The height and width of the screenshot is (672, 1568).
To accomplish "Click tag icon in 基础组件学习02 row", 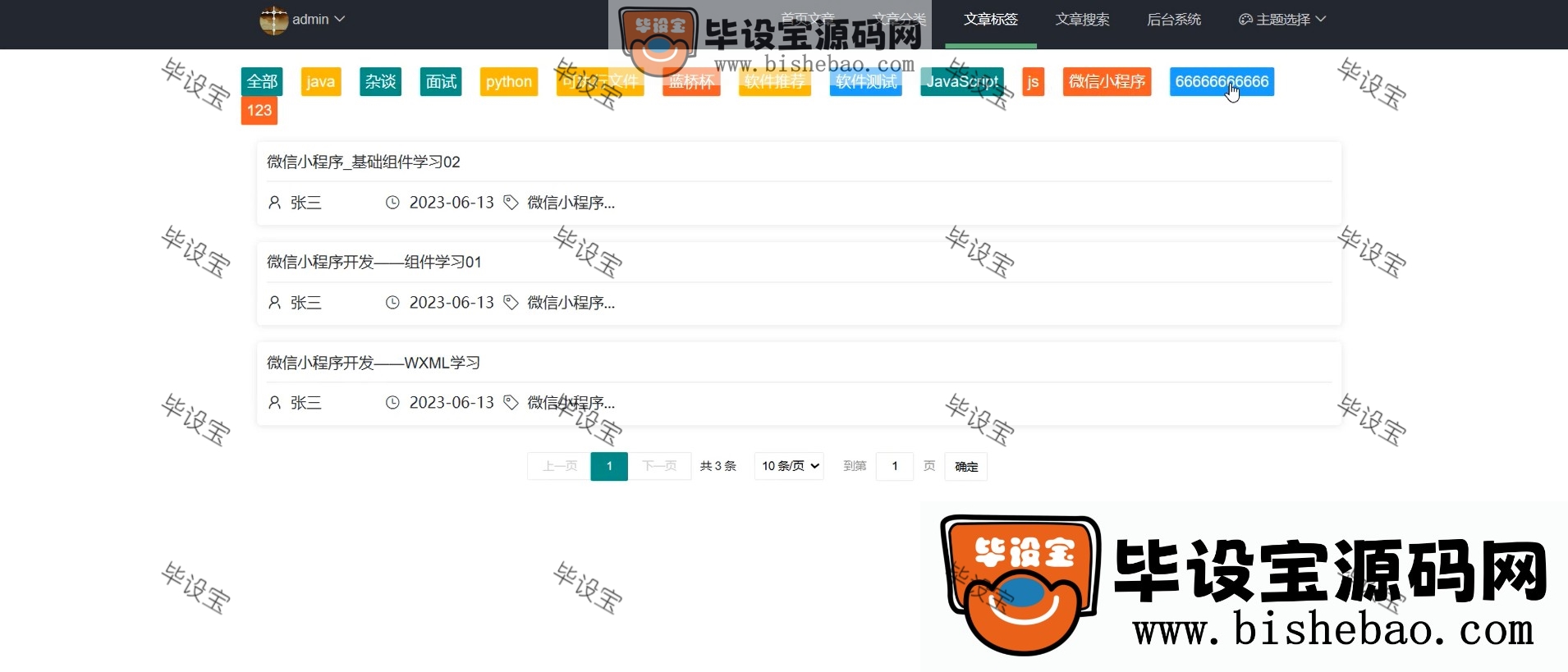I will click(511, 203).
